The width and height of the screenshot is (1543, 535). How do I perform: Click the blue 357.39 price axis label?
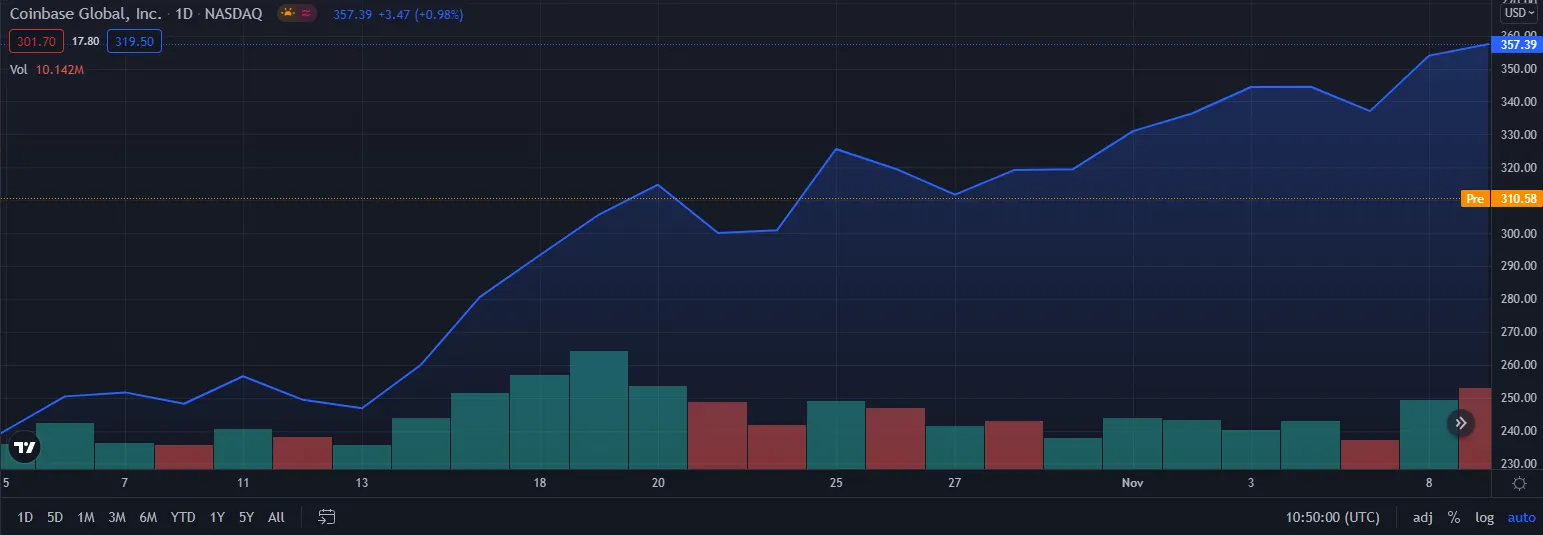point(1516,44)
